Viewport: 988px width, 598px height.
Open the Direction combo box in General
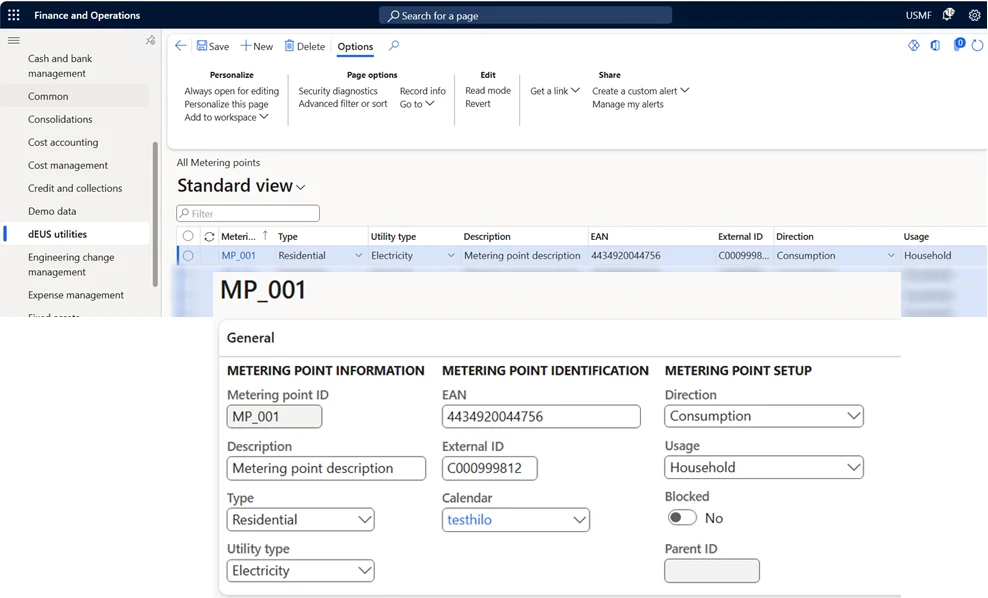point(764,417)
